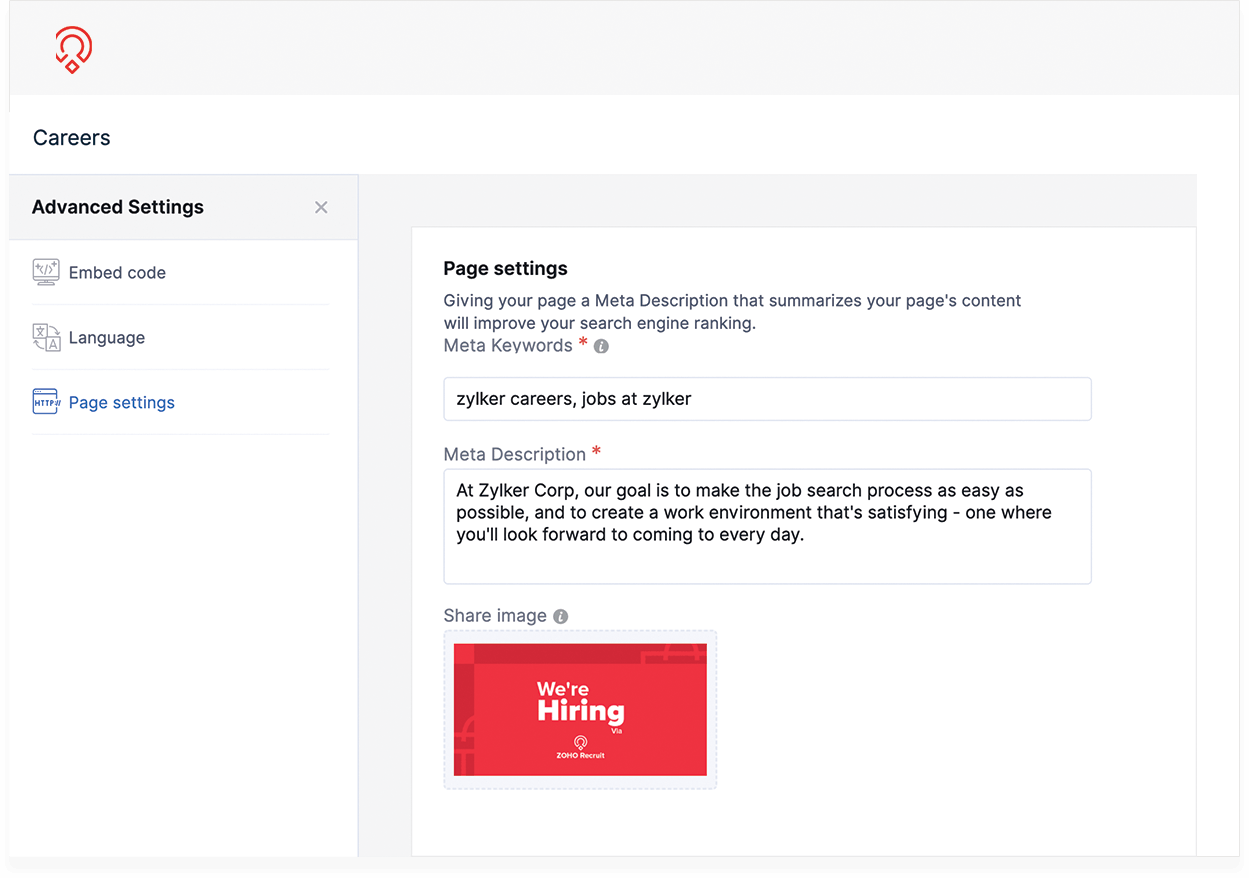Click the Careers page title

[x=72, y=138]
